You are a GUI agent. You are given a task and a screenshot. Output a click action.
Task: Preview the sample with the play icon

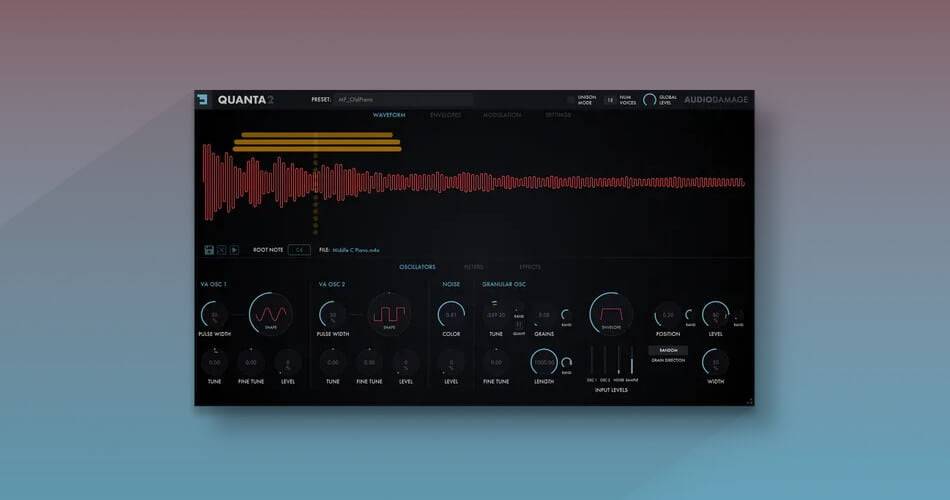(234, 250)
